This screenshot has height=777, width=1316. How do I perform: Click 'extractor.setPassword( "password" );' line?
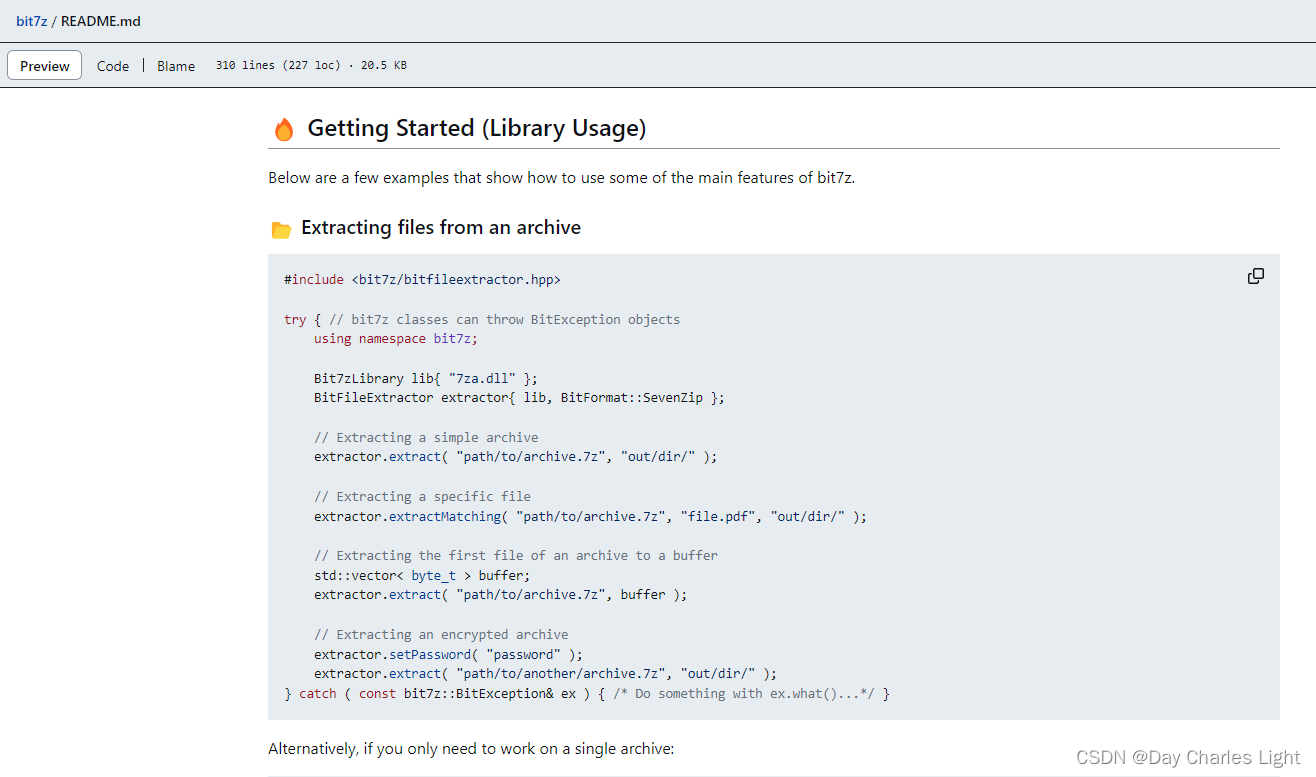448,655
